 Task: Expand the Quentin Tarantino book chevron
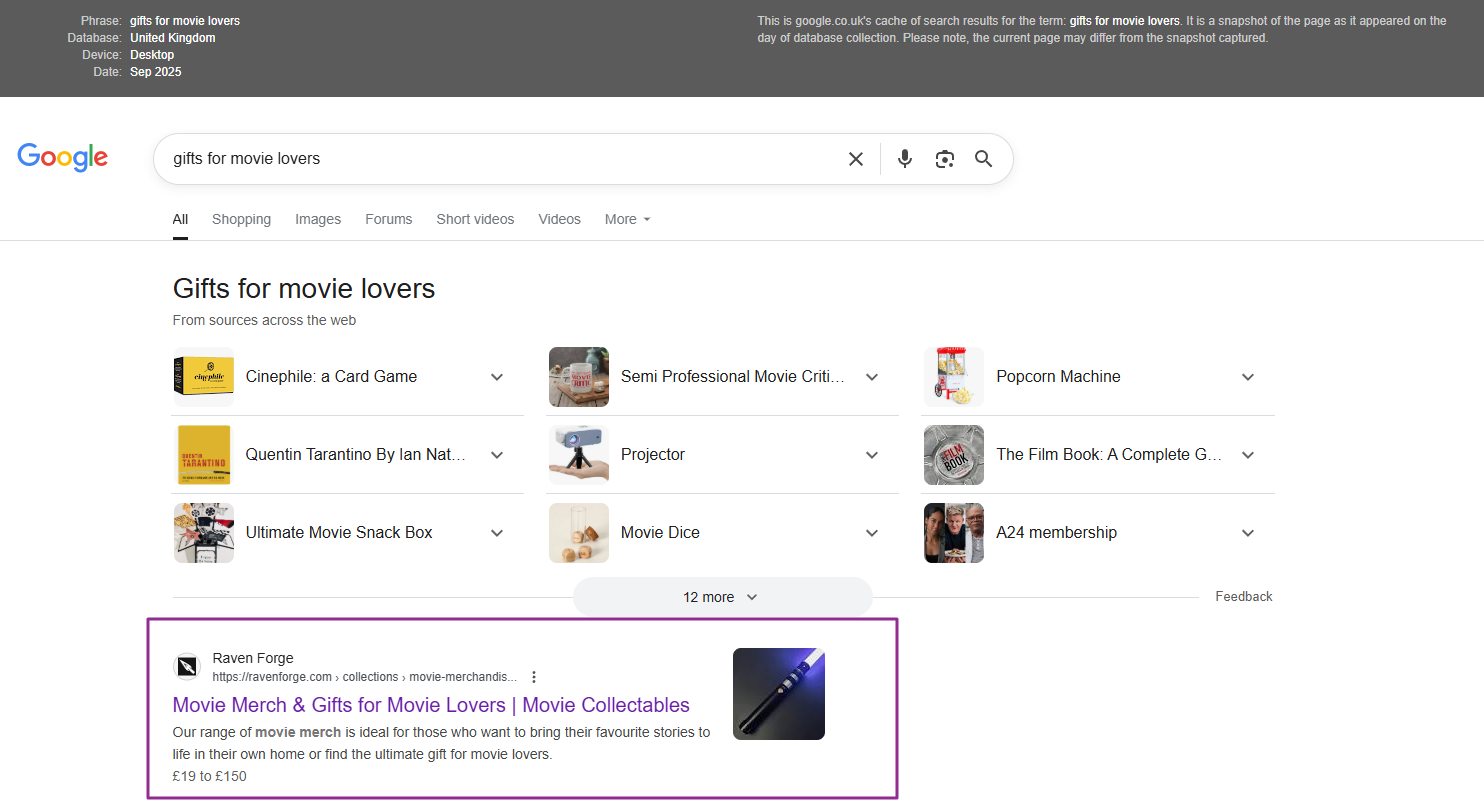(497, 455)
